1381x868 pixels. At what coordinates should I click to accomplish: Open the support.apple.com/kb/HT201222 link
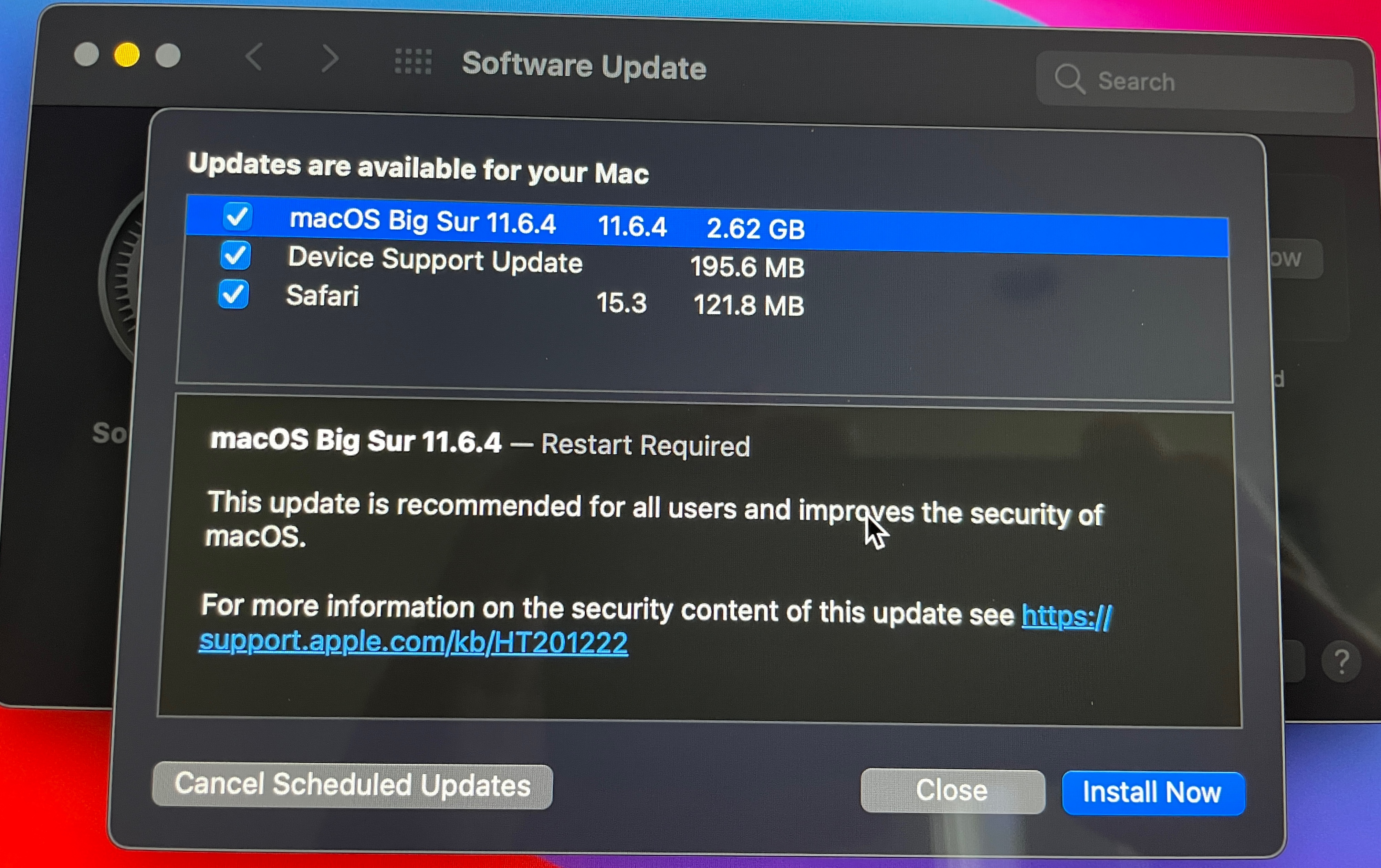coord(413,642)
